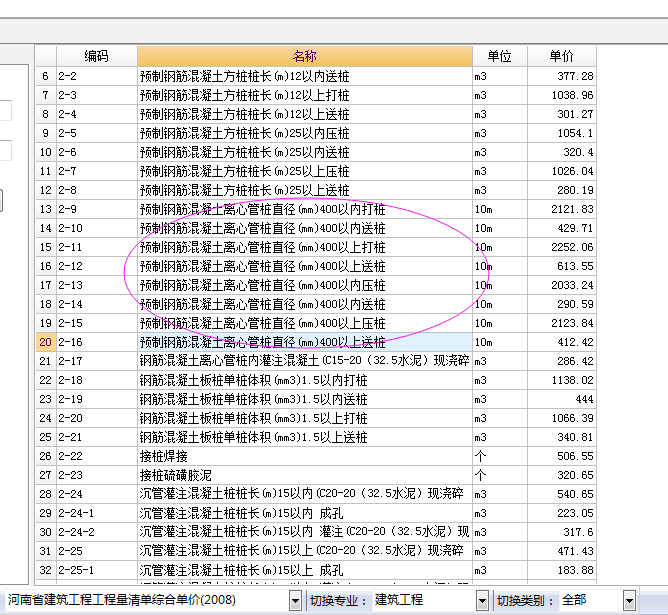668x615 pixels.
Task: Open the 河南省建筑工程工程量清单综合单价(2008) dropdown
Action: (x=295, y=601)
